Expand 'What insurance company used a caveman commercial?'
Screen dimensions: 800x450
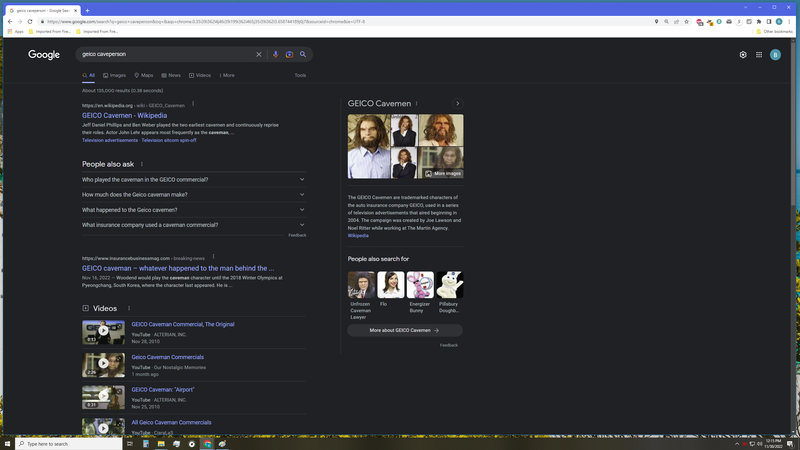pos(193,225)
